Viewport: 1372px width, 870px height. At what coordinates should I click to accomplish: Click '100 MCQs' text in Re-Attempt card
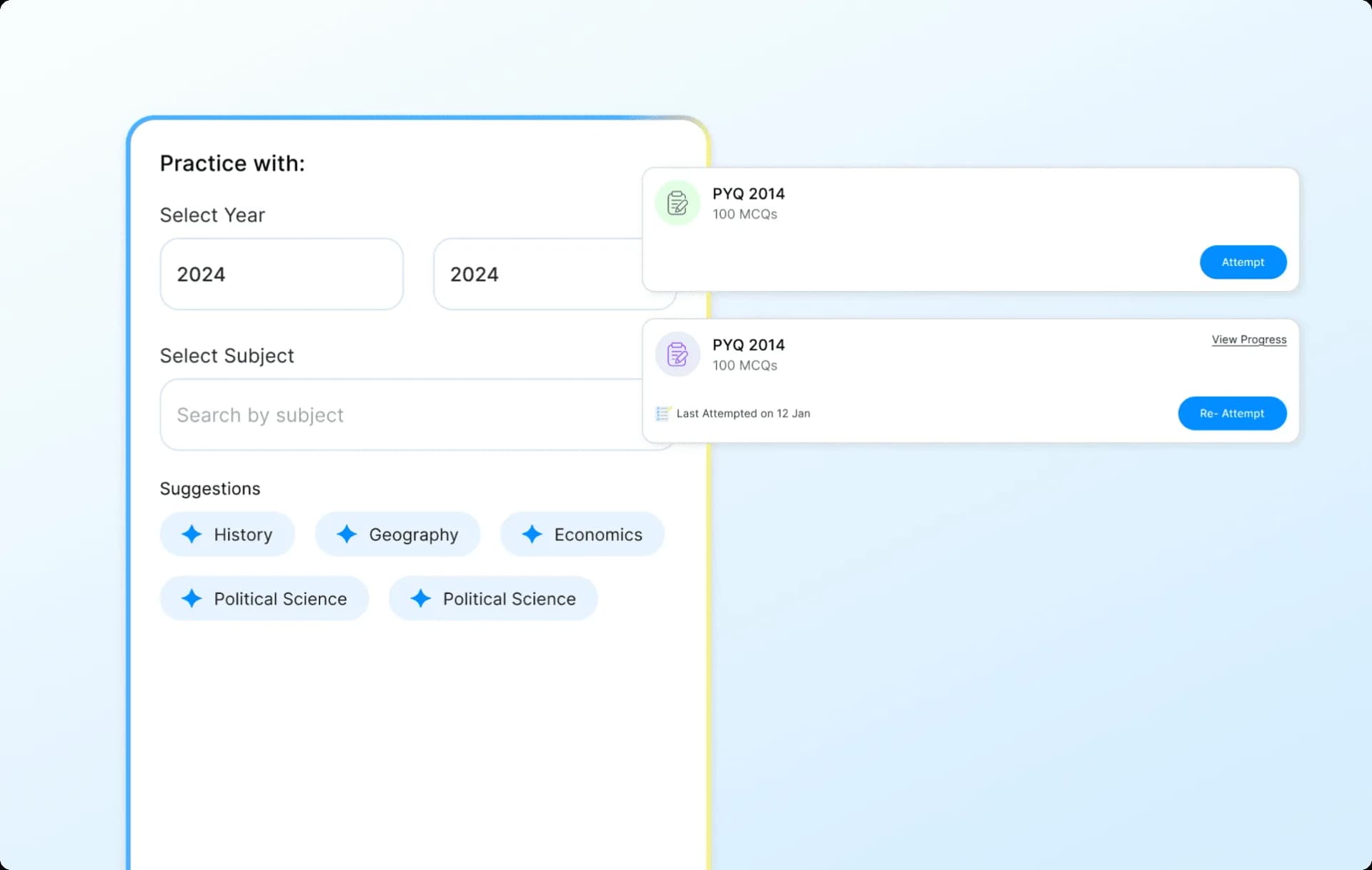point(745,365)
